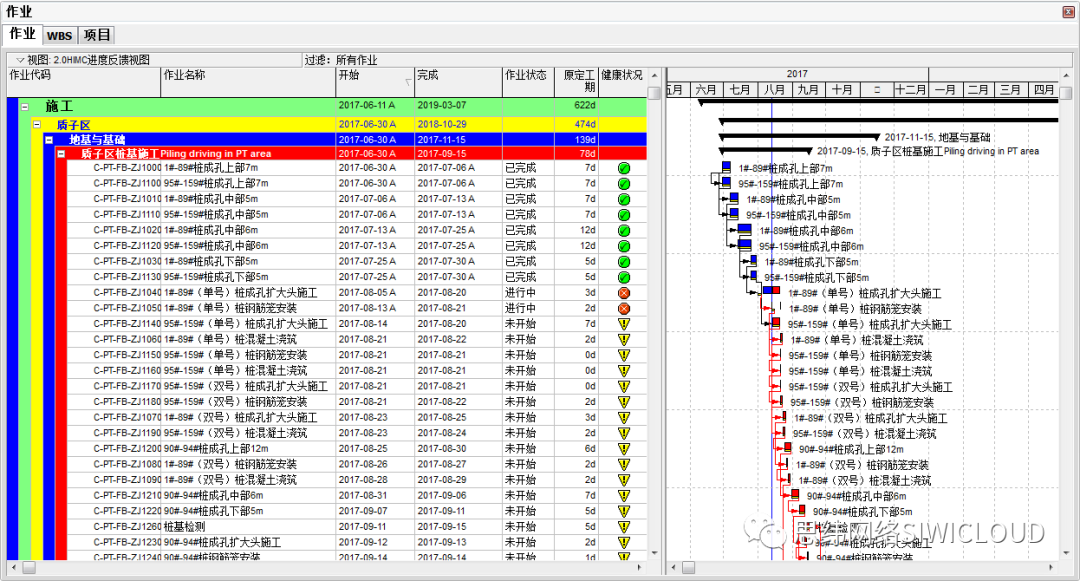Switch to the WBS tab
Viewport: 1080px width, 581px height.
coord(60,36)
